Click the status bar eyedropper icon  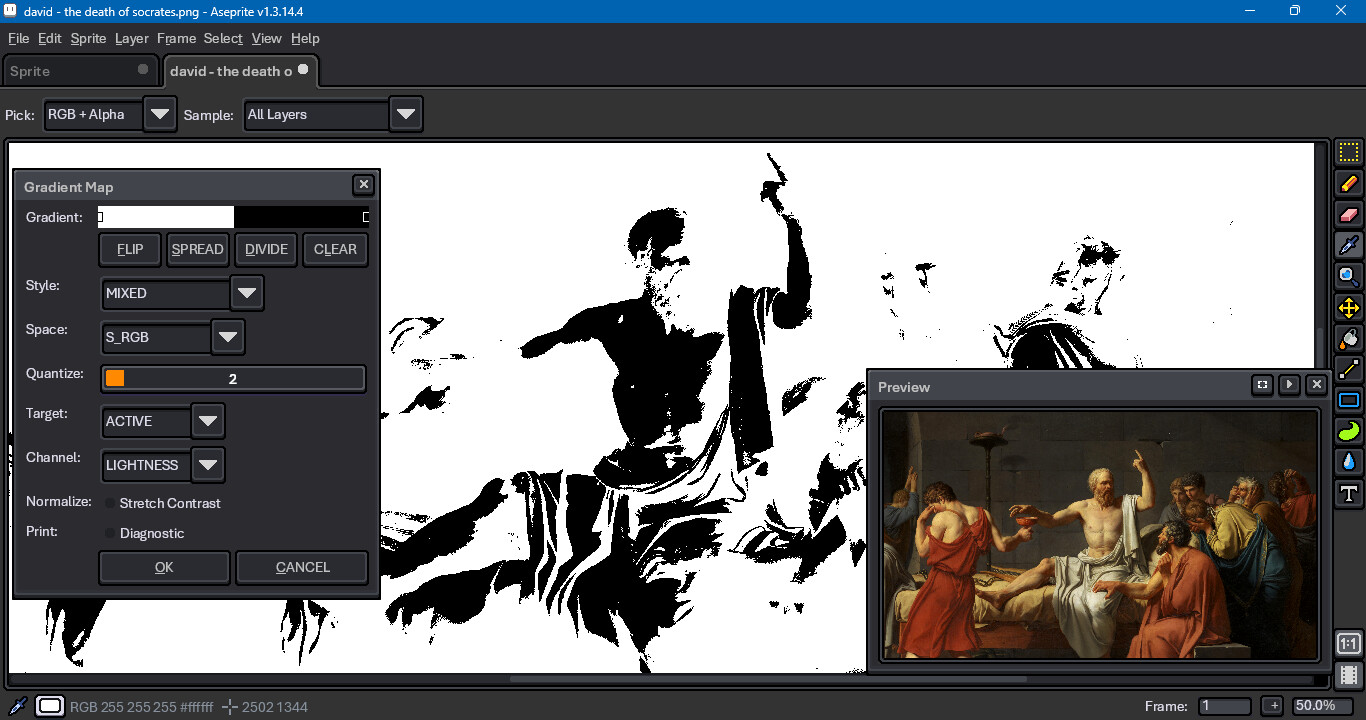click(x=18, y=706)
